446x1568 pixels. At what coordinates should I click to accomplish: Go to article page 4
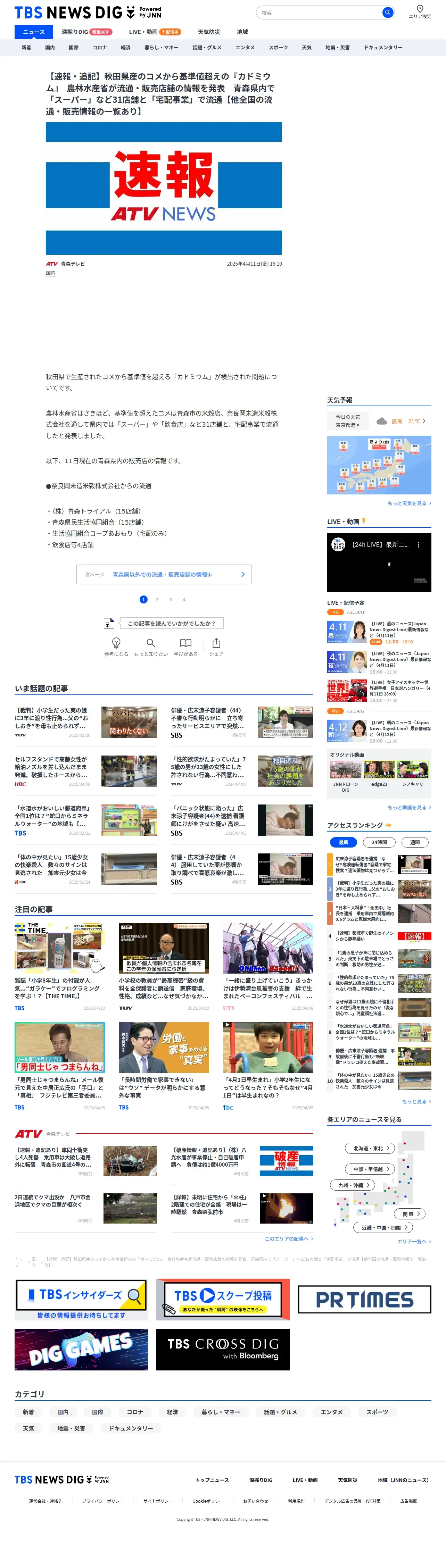[x=184, y=600]
